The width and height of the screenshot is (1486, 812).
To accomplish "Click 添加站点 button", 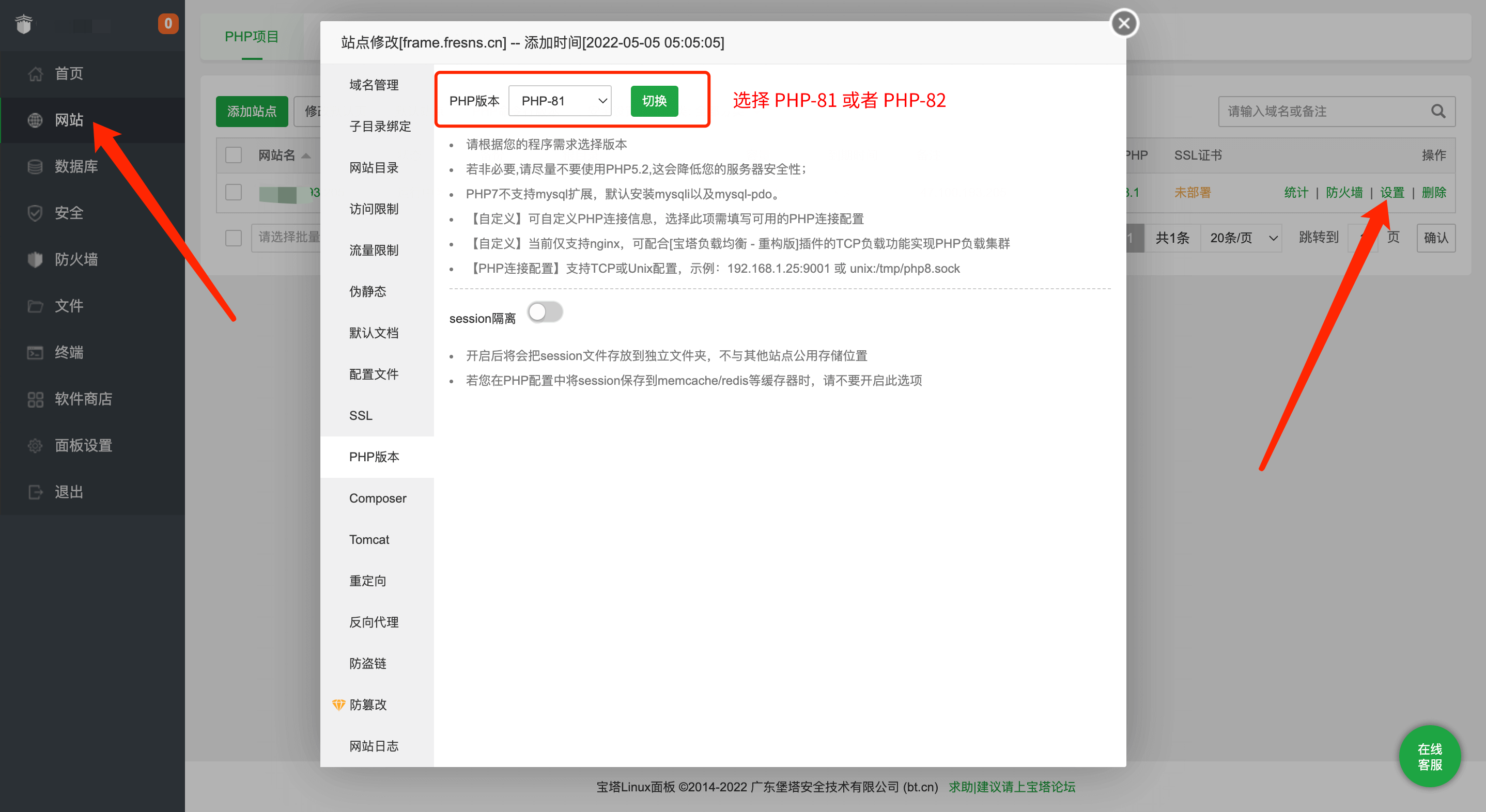I will (x=252, y=111).
